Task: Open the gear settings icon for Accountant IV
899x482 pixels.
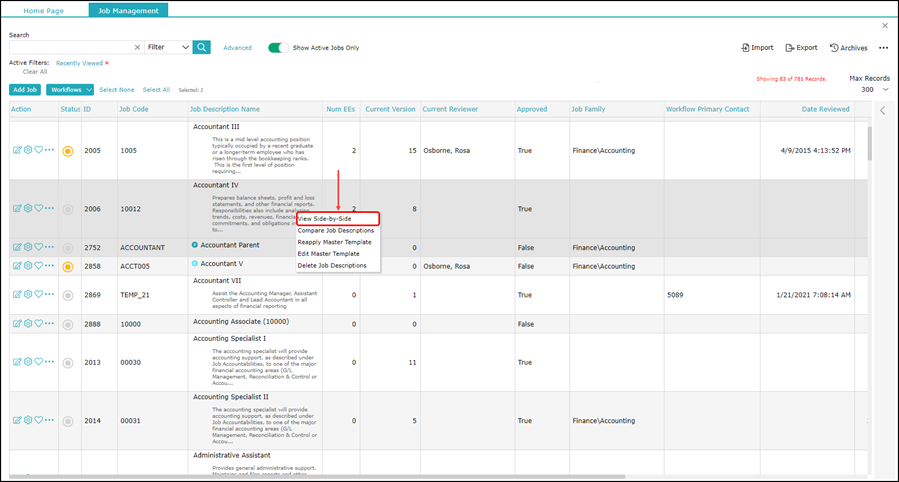Action: [28, 209]
